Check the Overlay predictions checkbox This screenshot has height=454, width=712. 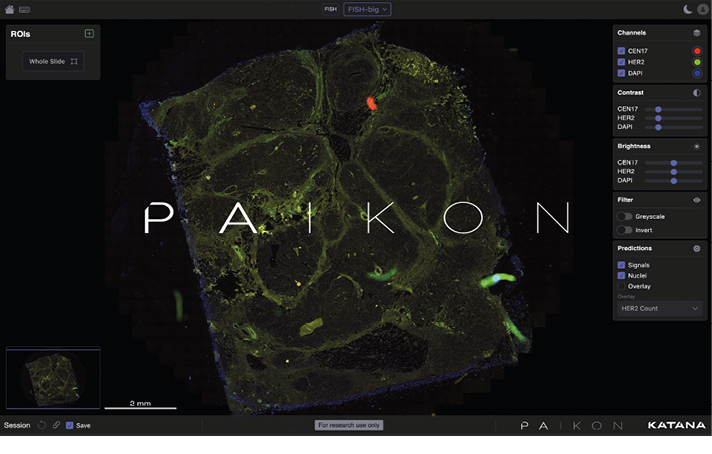[621, 286]
